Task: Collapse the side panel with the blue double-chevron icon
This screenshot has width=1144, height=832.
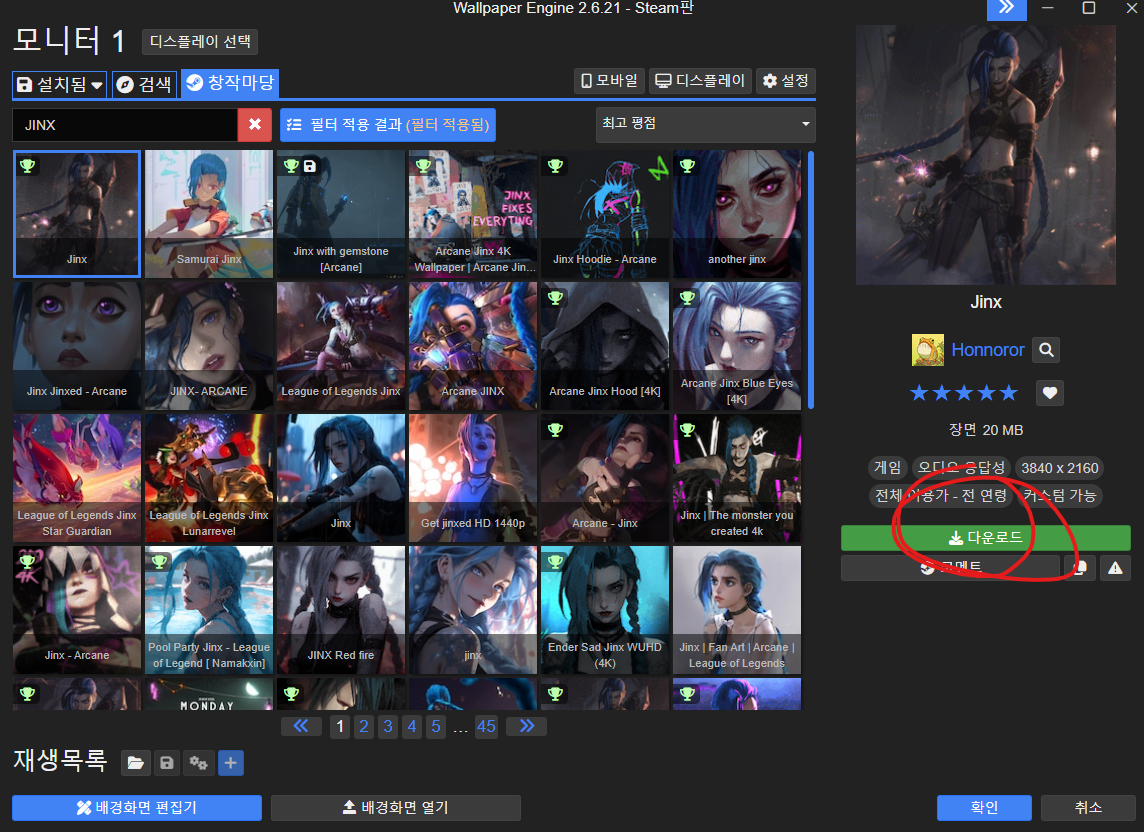Action: click(x=1006, y=8)
